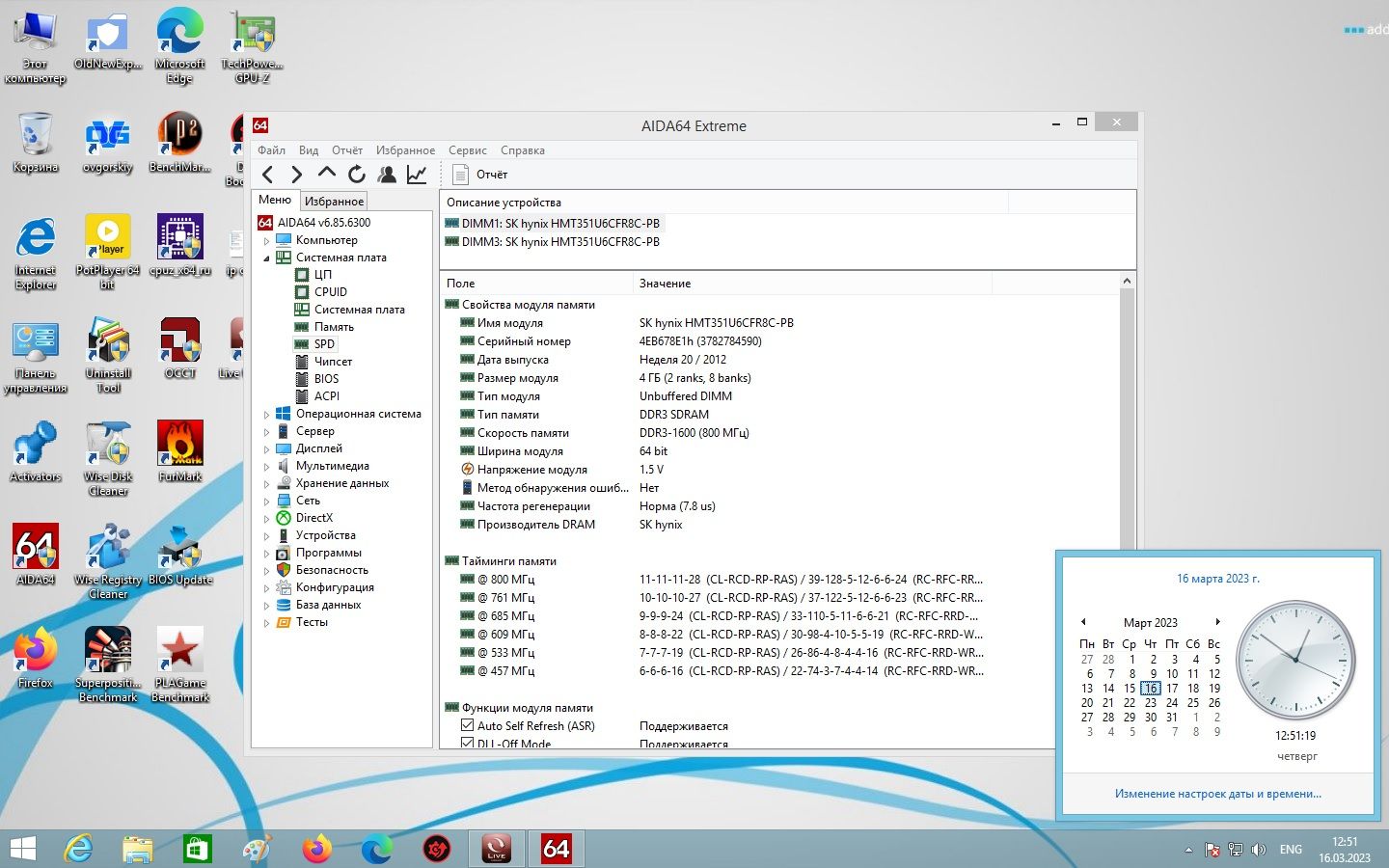Click the Март 2023 calendar header
This screenshot has height=868, width=1389.
click(x=1150, y=623)
